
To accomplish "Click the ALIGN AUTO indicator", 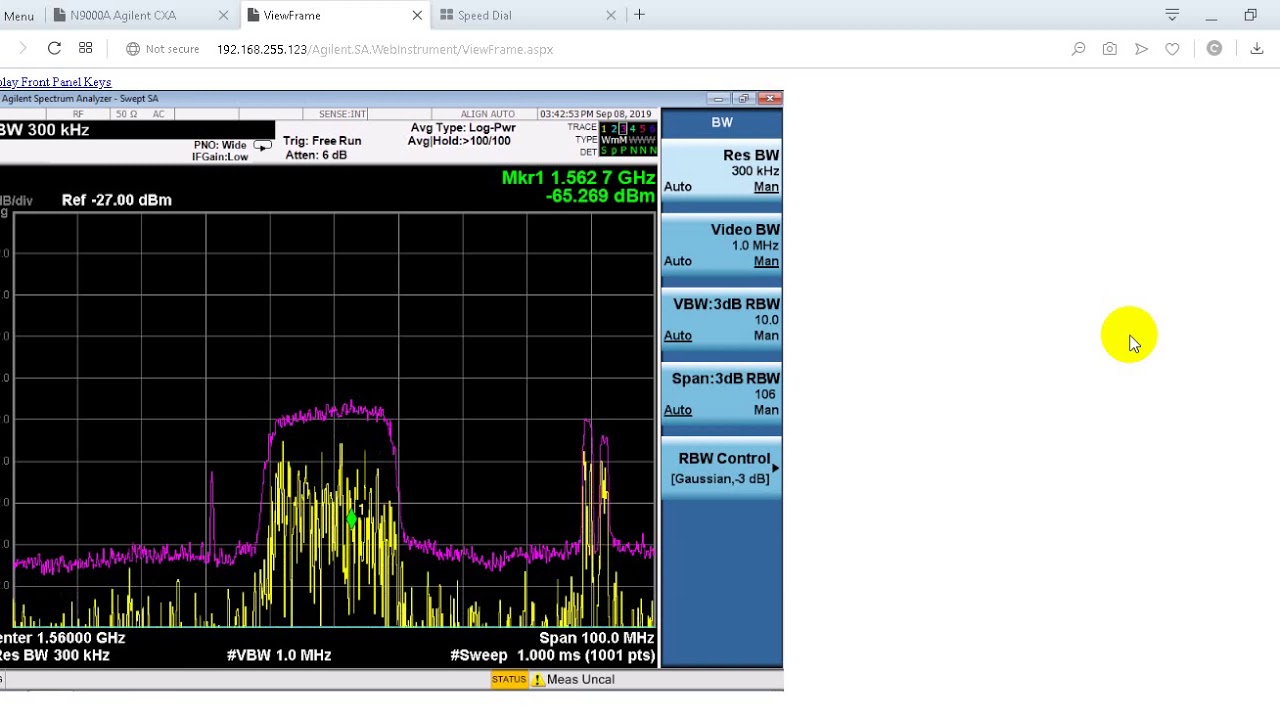I will [x=488, y=114].
